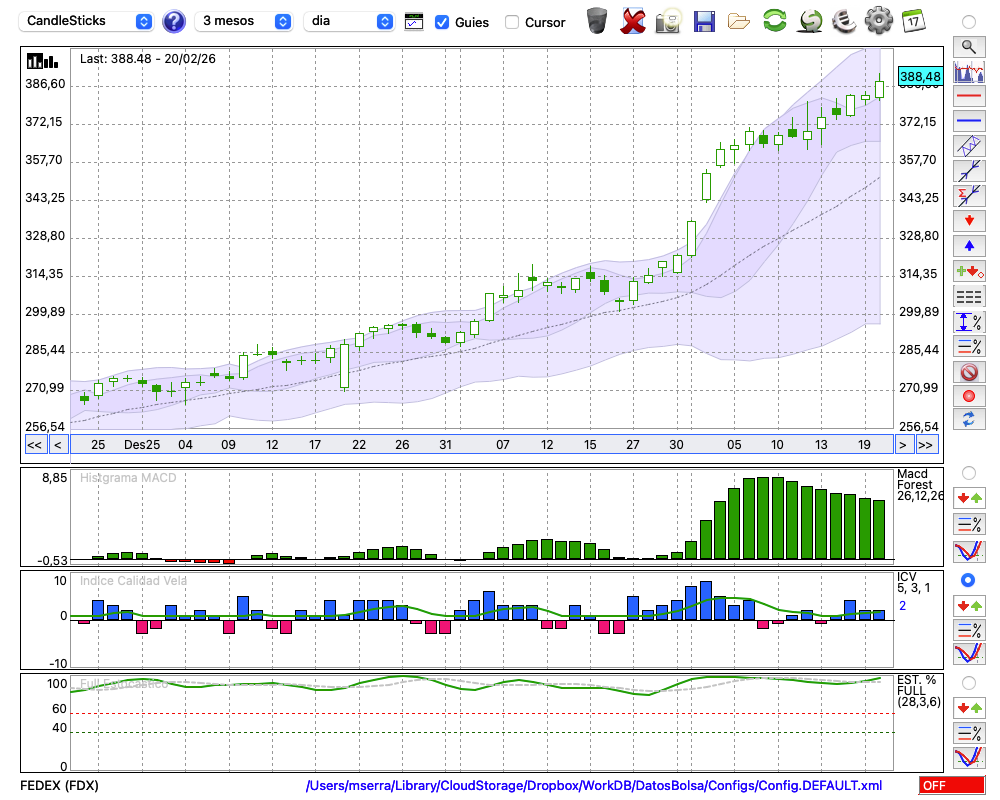Open the CandleSticks chart type dropdown
Image resolution: width=1000 pixels, height=800 pixels.
coord(87,21)
